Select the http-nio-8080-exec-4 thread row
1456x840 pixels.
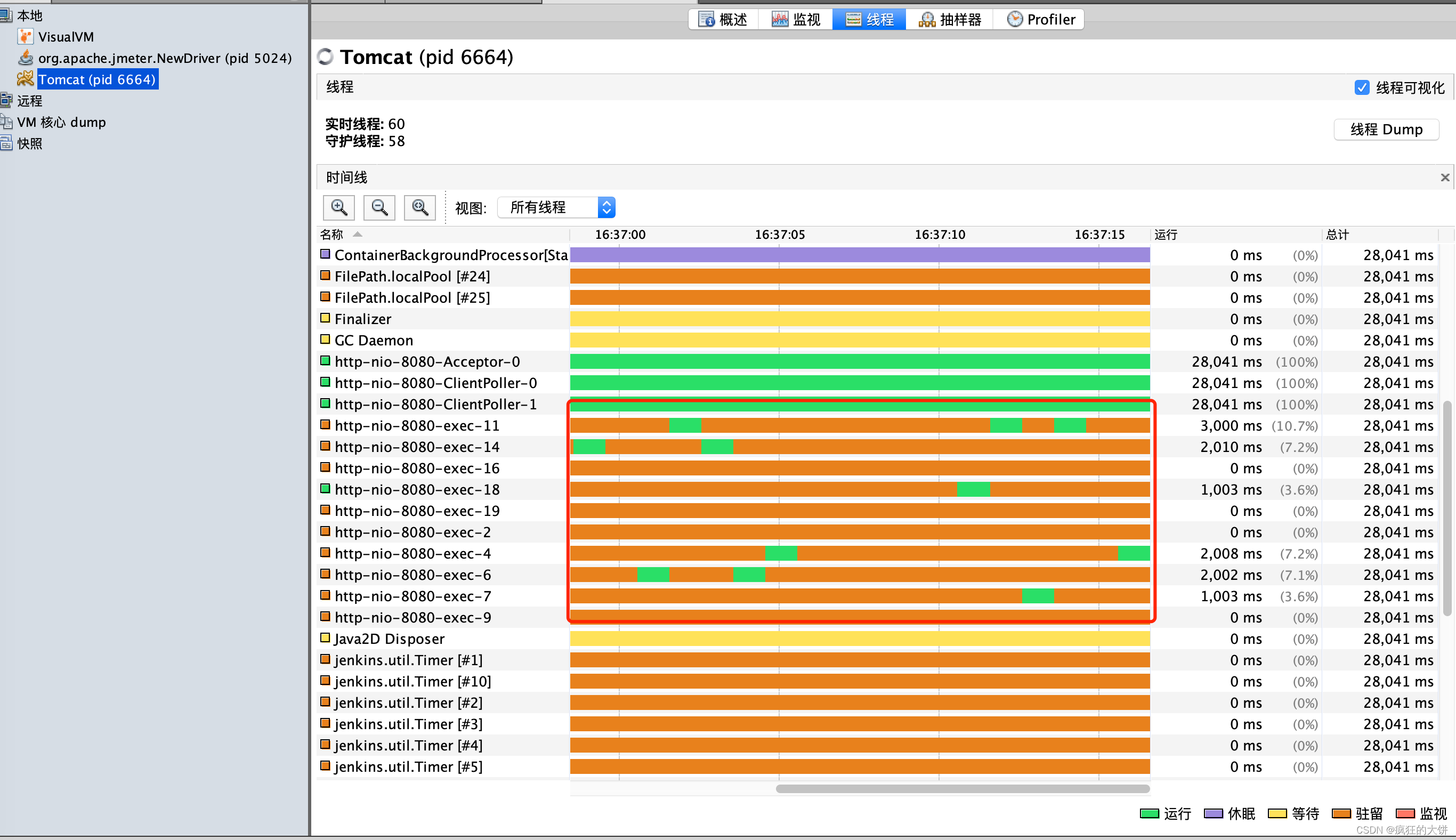877,554
